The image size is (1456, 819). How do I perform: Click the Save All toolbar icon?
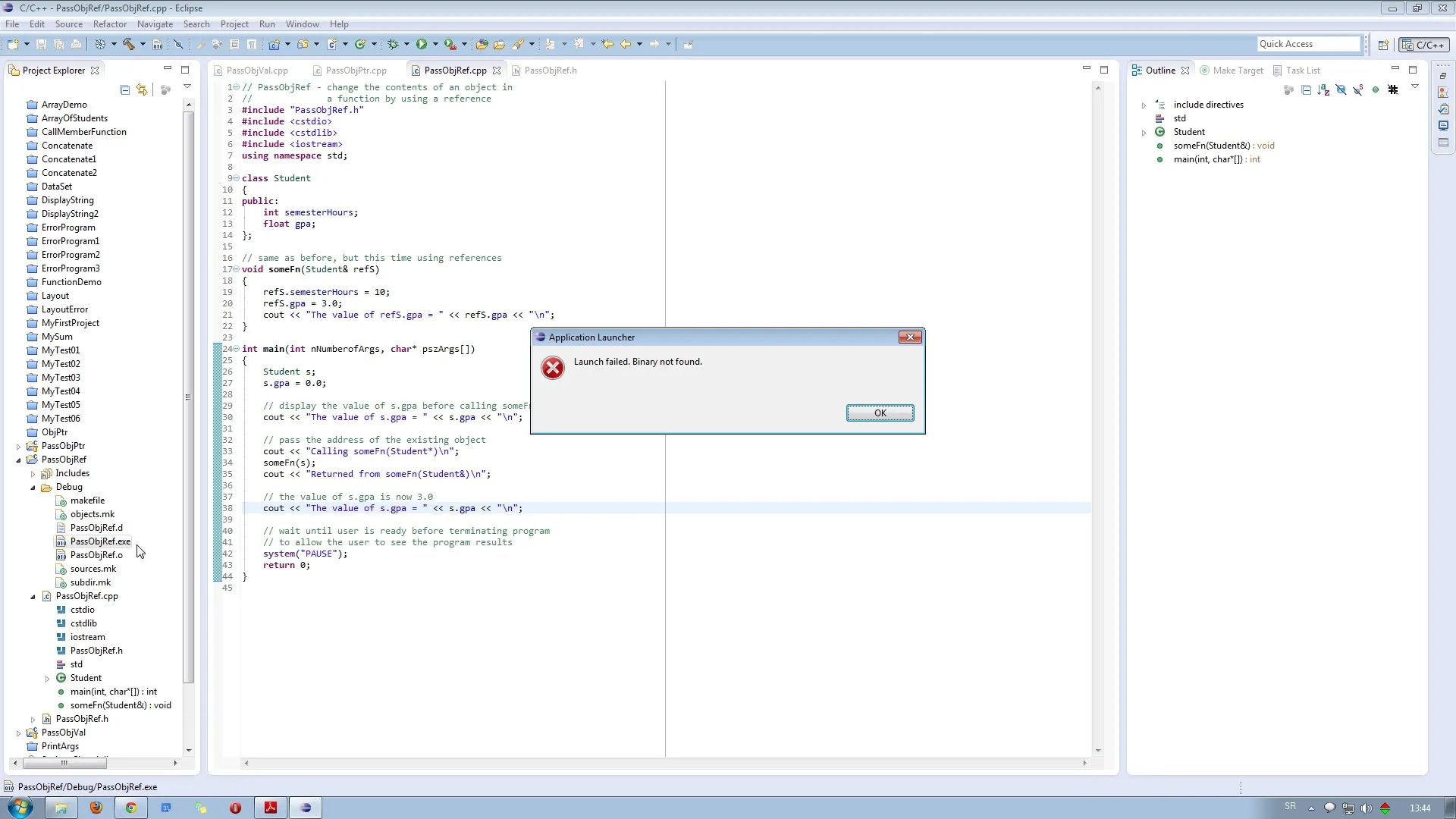[x=58, y=44]
